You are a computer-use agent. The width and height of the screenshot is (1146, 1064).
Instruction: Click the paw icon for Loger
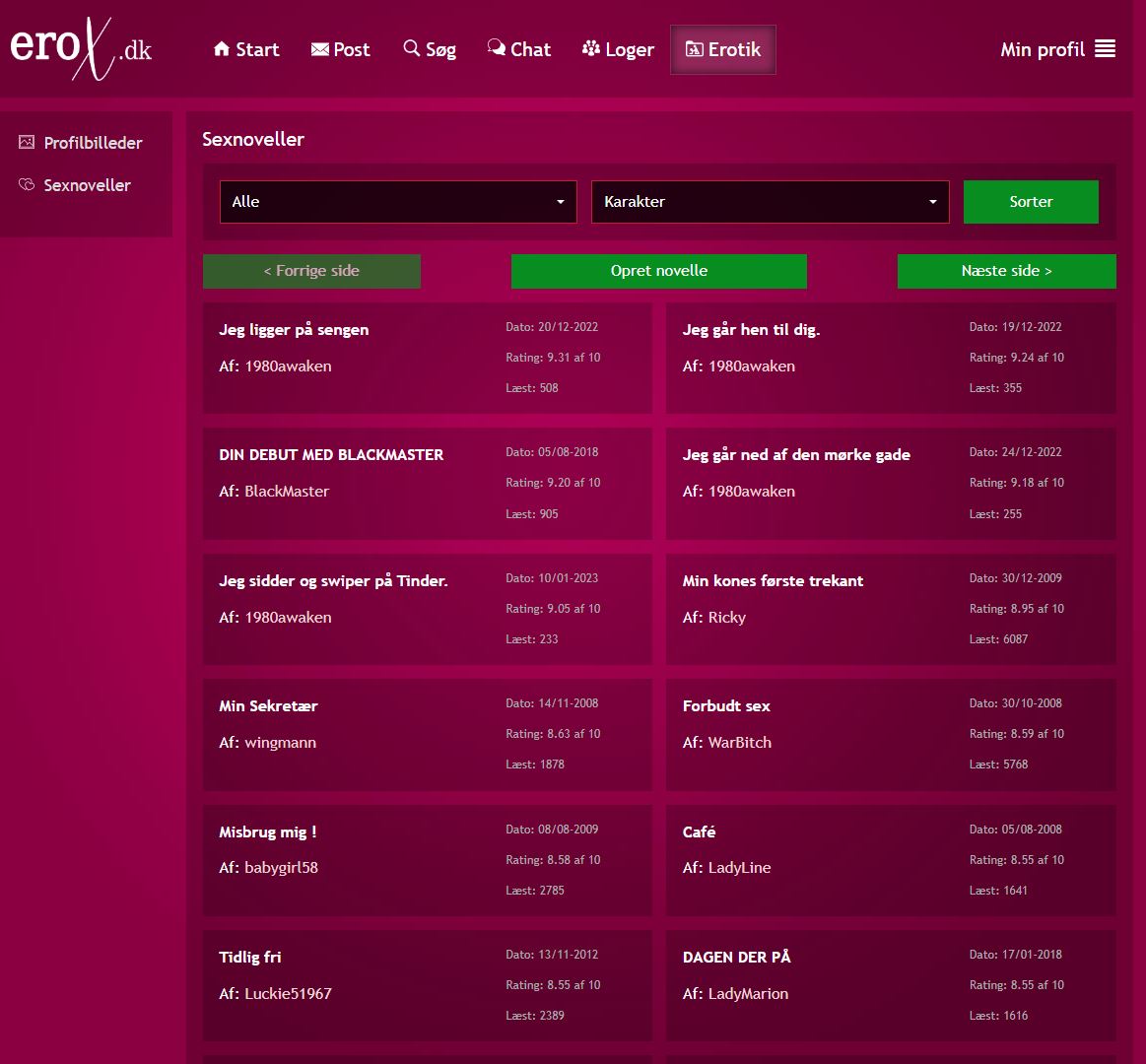591,49
